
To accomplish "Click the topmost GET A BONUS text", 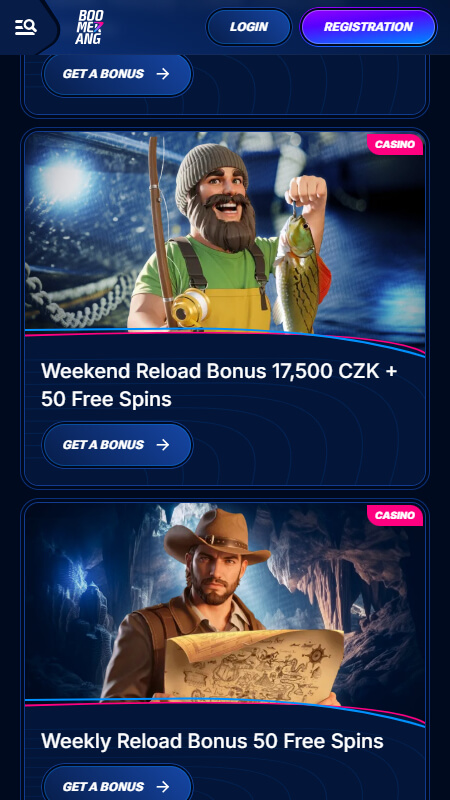I will (x=103, y=74).
